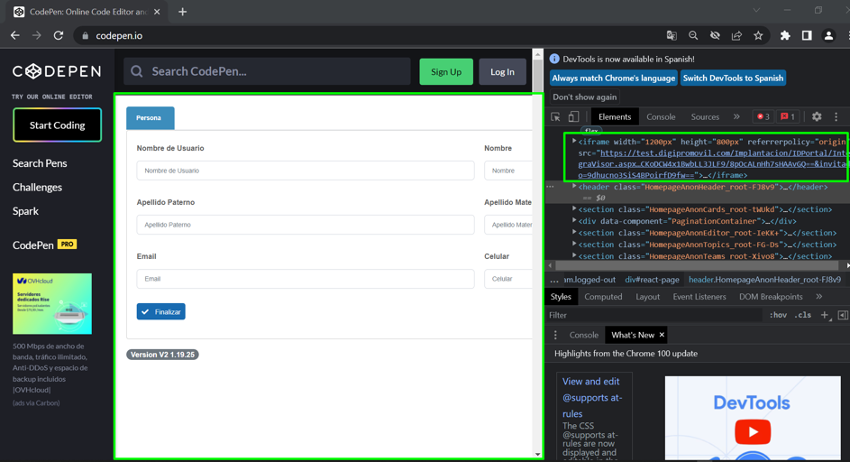Toggle the device toolbar in DevTools
This screenshot has width=850, height=462.
pyautogui.click(x=573, y=117)
